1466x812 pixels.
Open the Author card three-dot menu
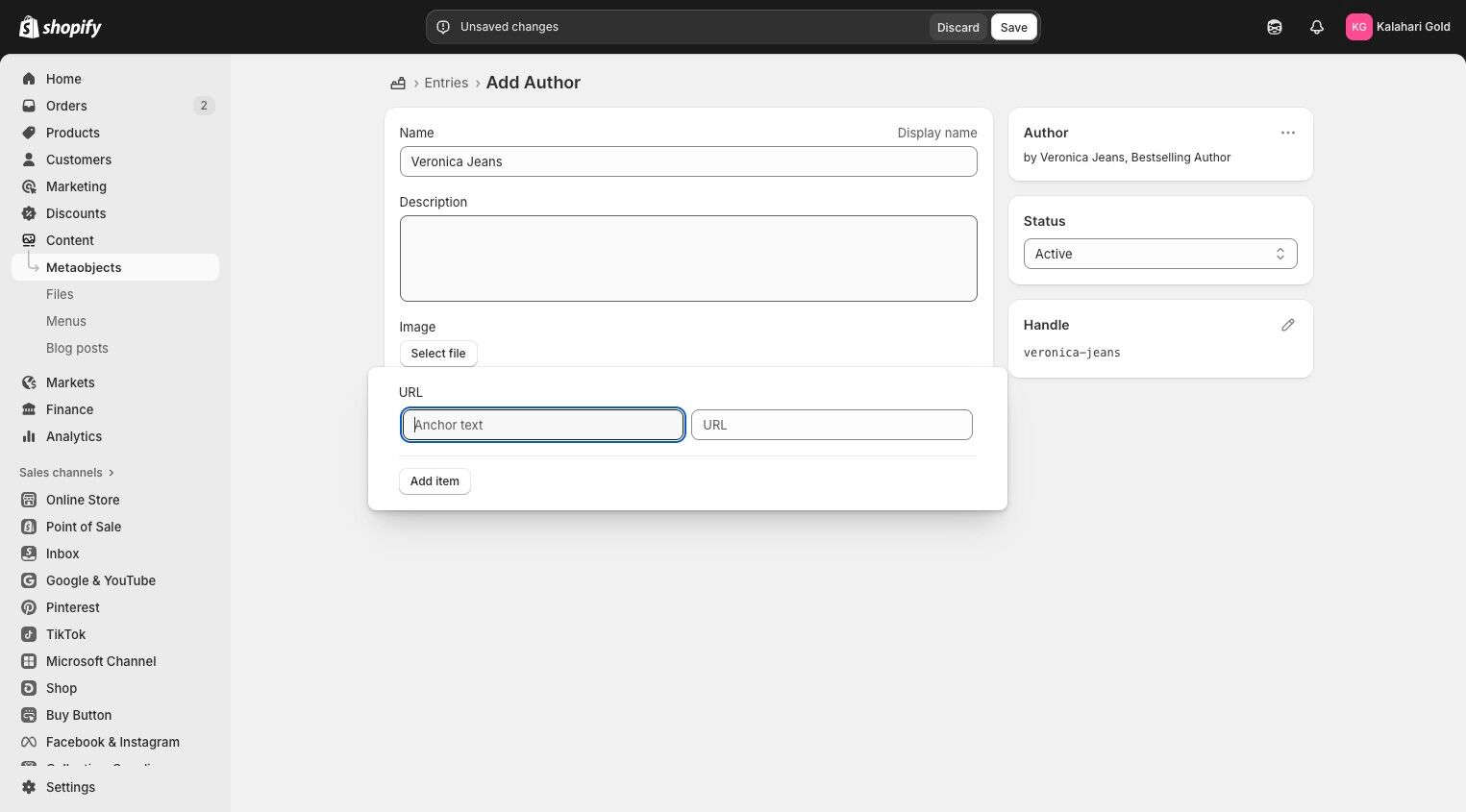tap(1287, 133)
